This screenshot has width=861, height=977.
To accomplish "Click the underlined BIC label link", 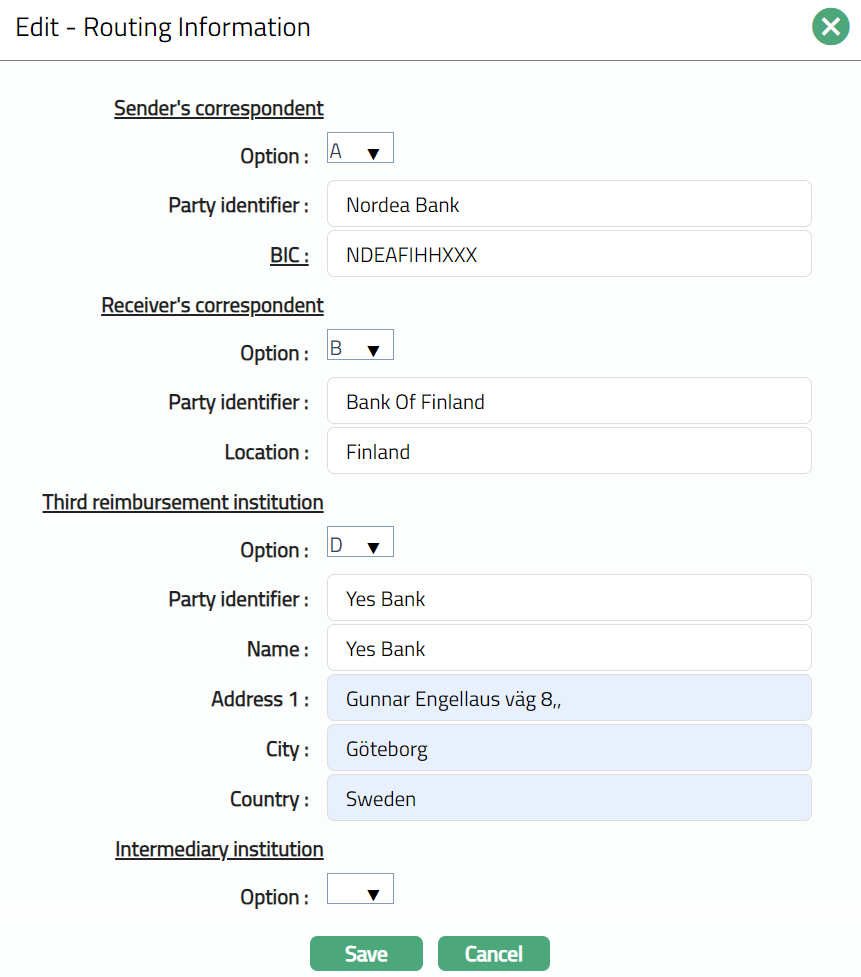I will (288, 256).
